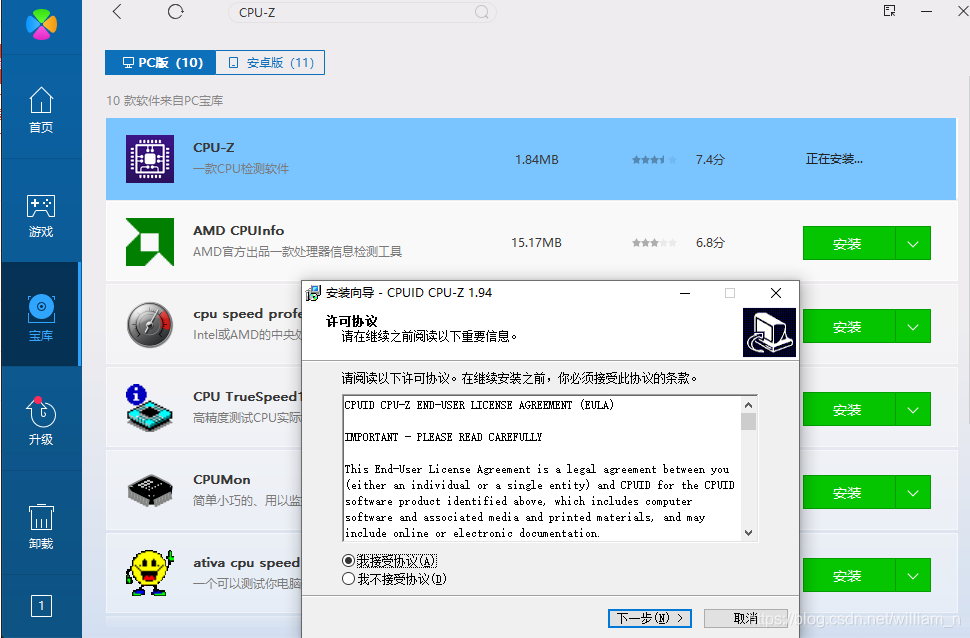Open the 升级 upgrade section in the sidebar

pos(41,421)
